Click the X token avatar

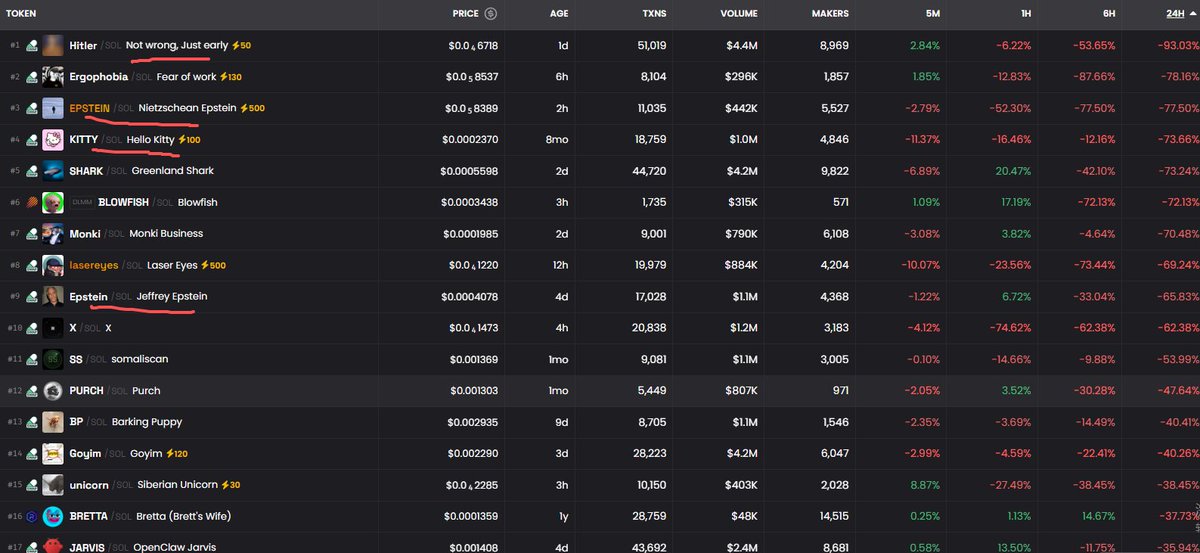(x=53, y=328)
